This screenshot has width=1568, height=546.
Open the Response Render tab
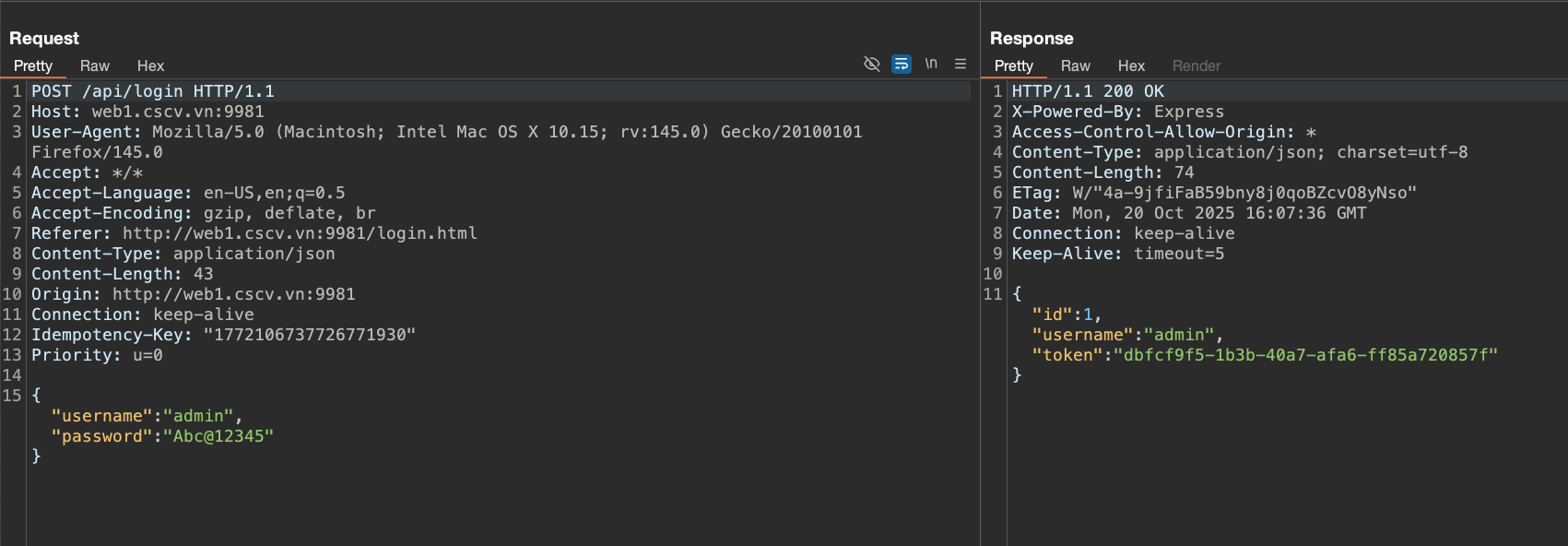pos(1196,65)
